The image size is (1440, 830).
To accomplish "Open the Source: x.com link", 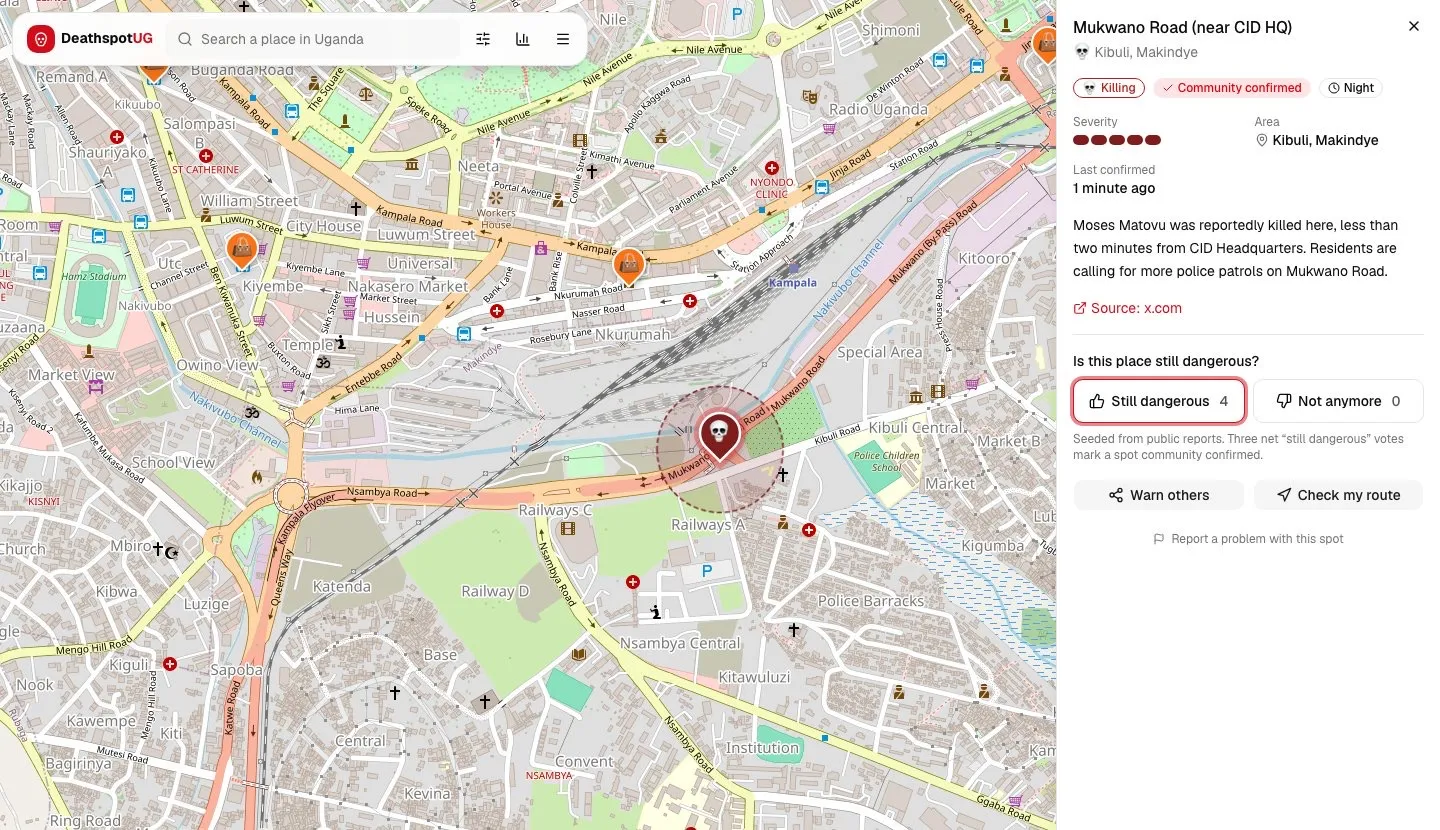I will (x=1128, y=308).
